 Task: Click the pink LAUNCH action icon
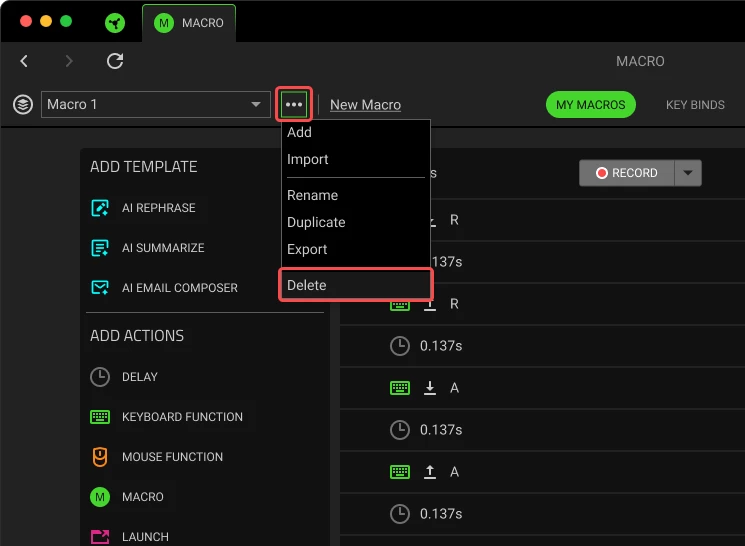100,537
